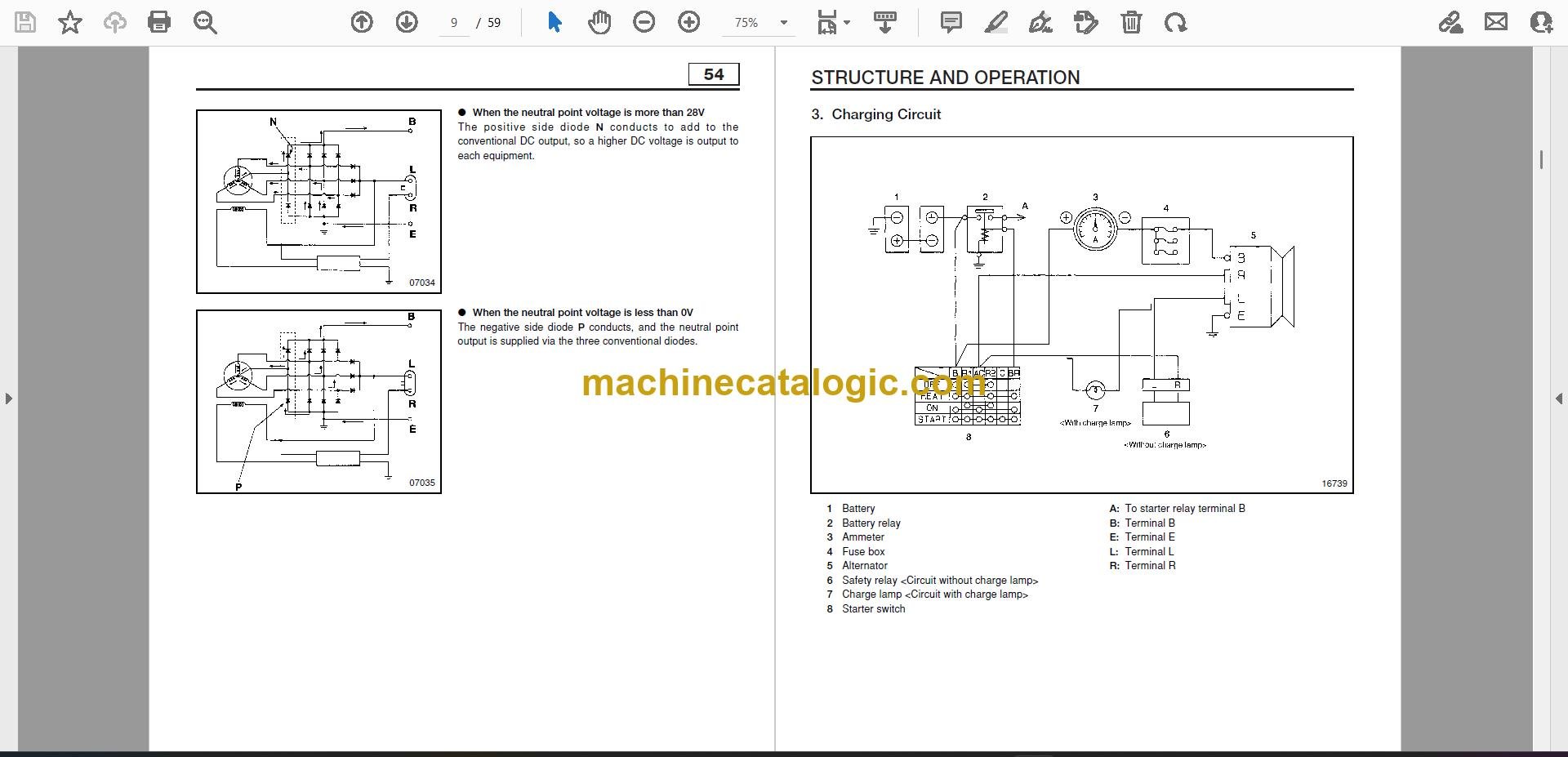This screenshot has width=1568, height=757.
Task: Click diagram 07034 figure
Action: click(318, 202)
